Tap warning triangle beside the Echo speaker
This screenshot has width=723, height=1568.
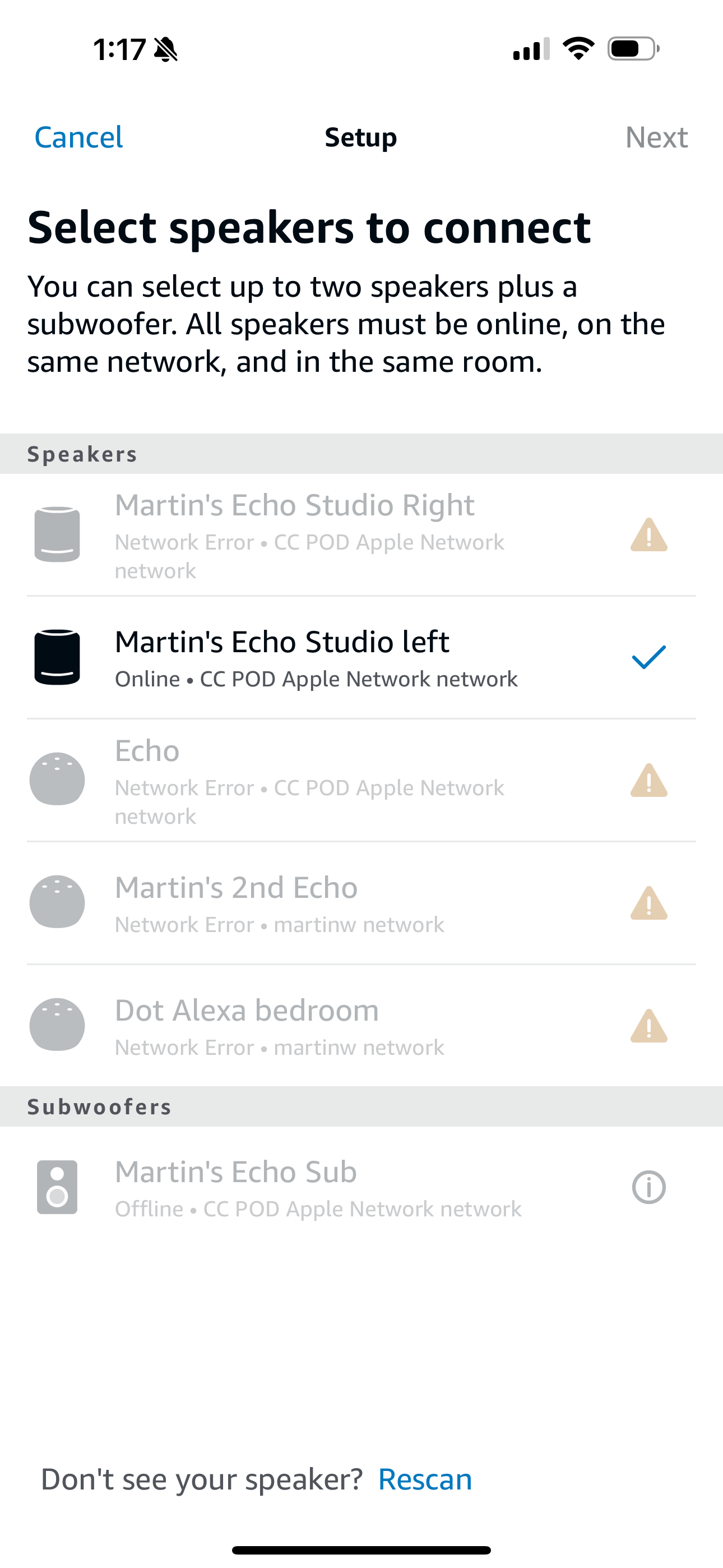pyautogui.click(x=649, y=780)
